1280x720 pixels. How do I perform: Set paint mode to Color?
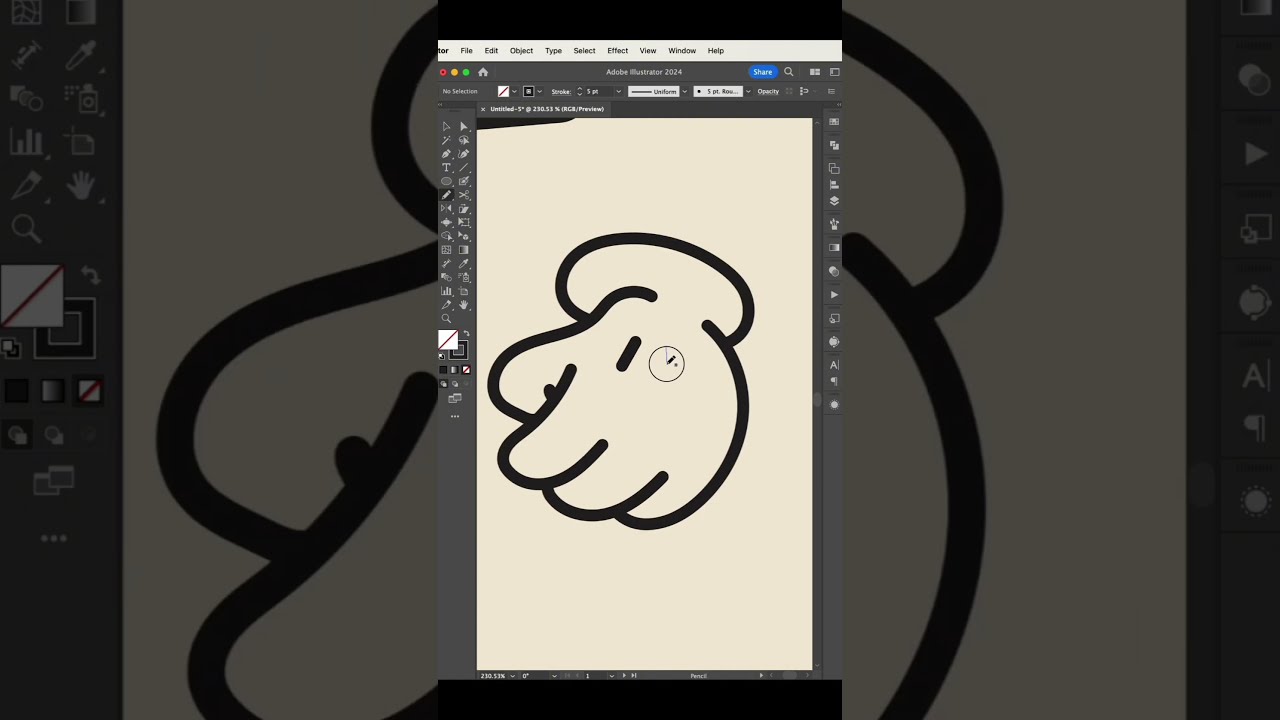point(443,370)
